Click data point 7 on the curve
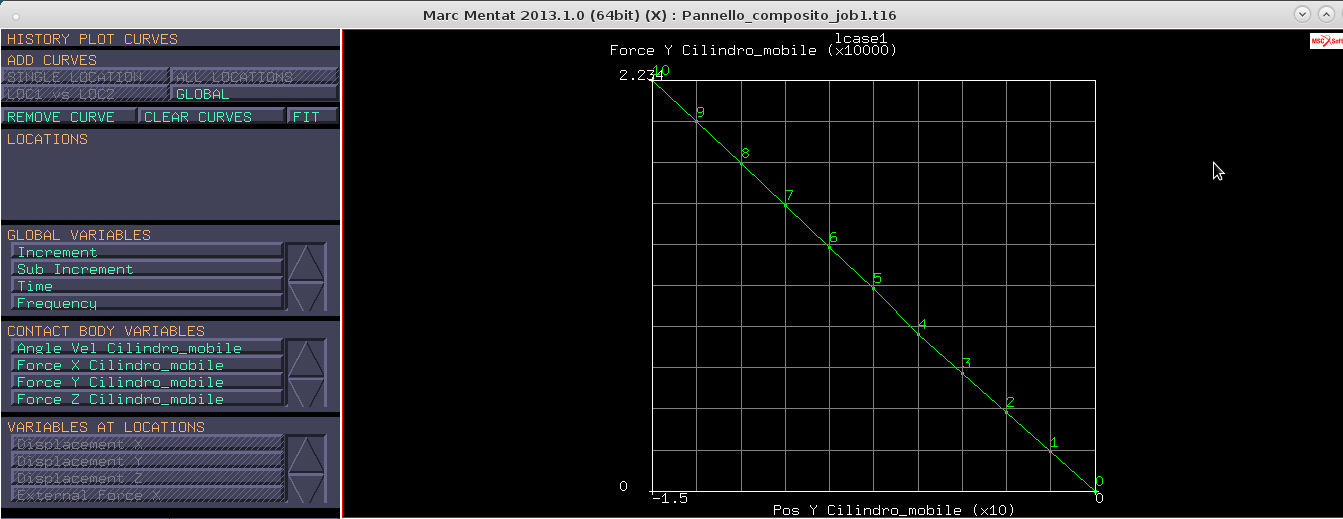This screenshot has width=1343, height=519. click(x=785, y=204)
